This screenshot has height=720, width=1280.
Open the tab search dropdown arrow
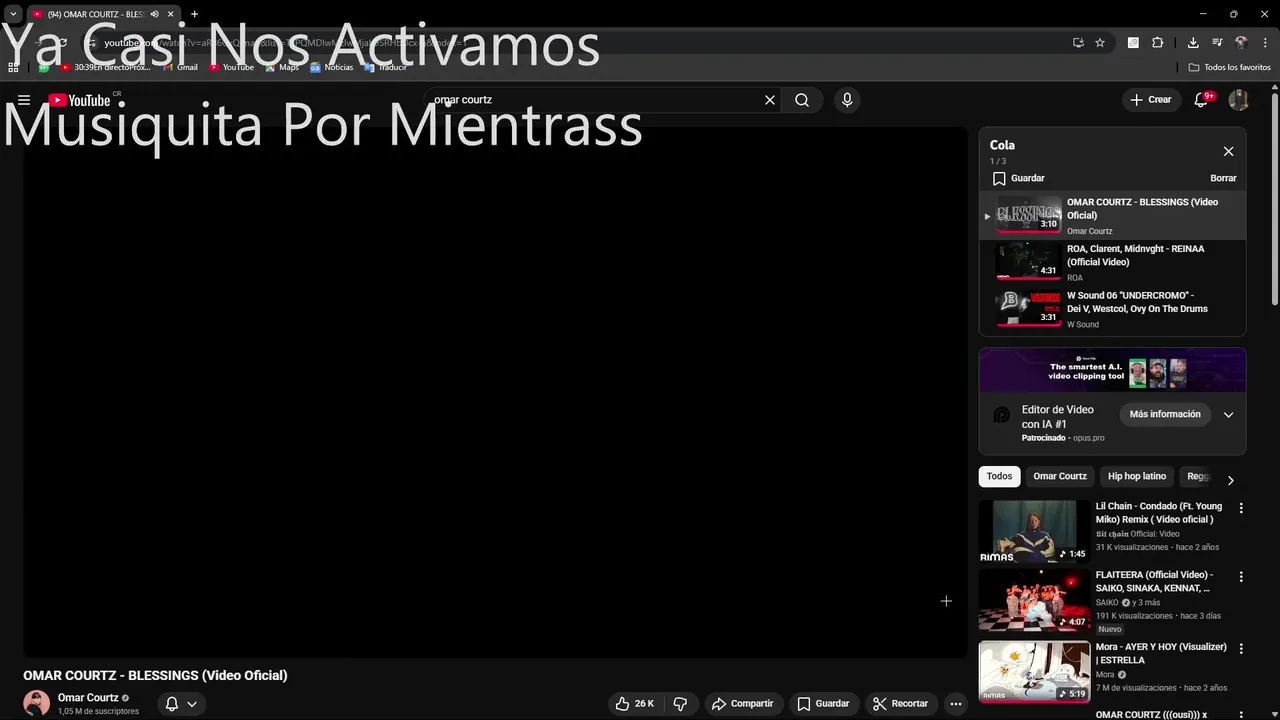[x=13, y=14]
